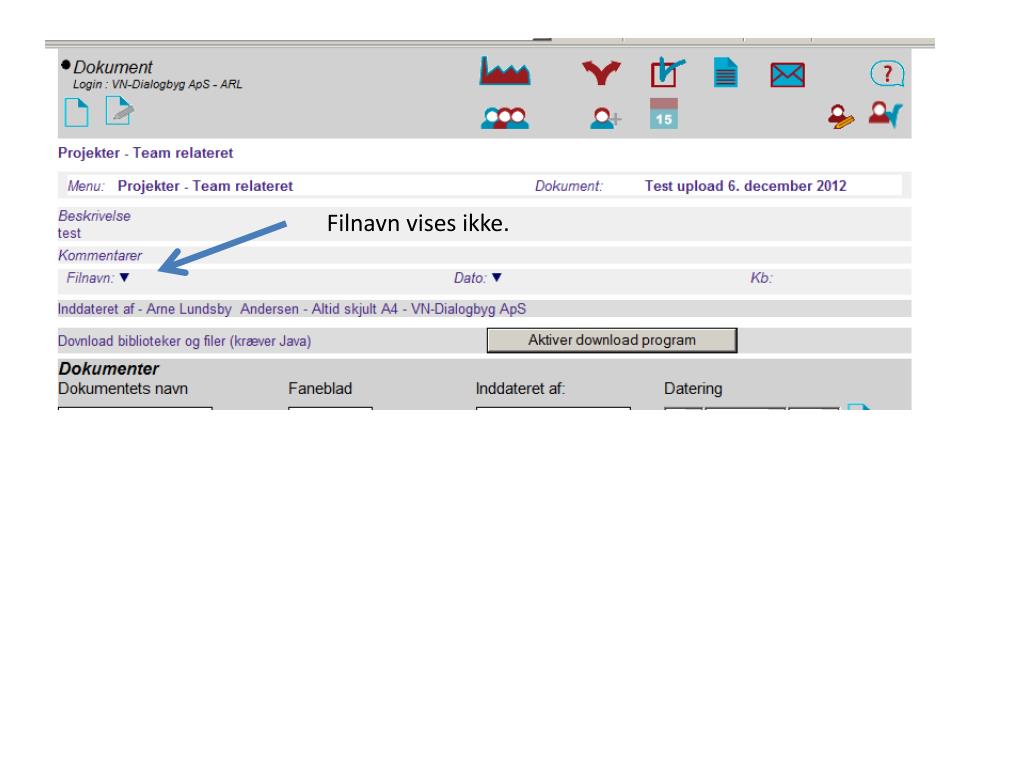The image size is (1024, 768).
Task: Click the Kommentarer label
Action: point(100,255)
